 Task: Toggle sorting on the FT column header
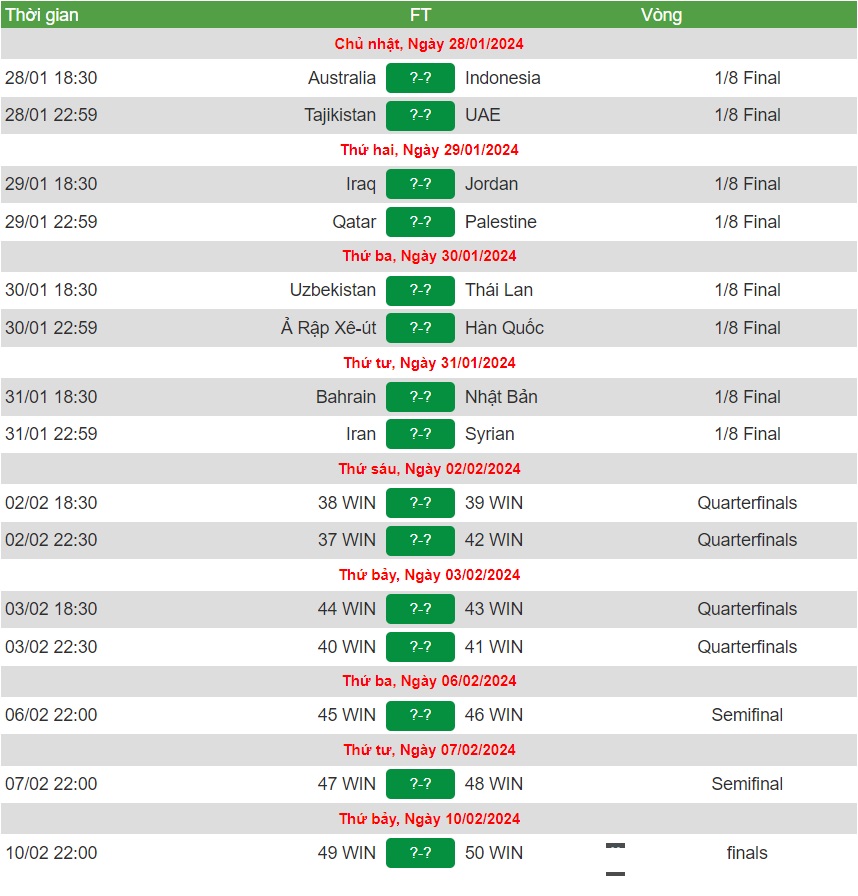pyautogui.click(x=420, y=15)
